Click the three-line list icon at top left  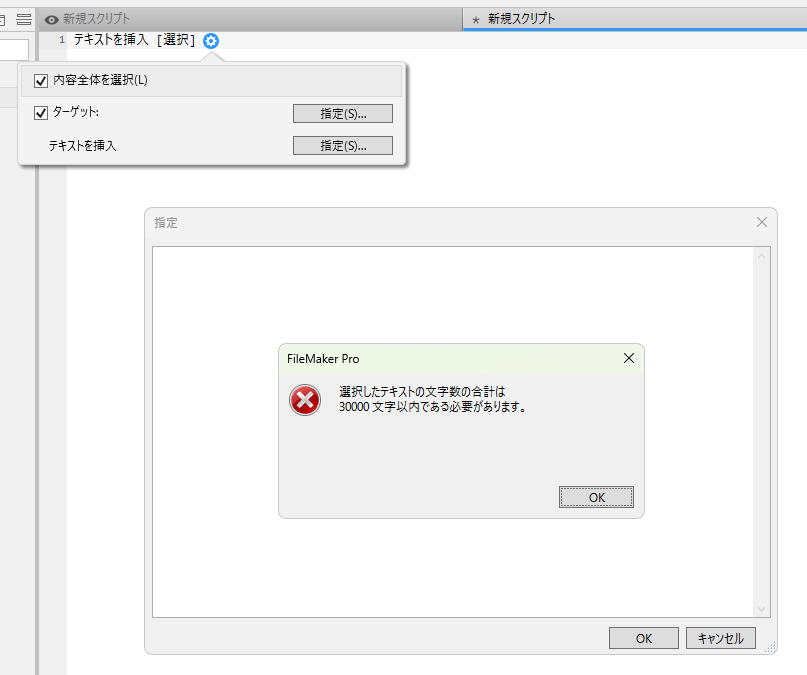coord(24,20)
